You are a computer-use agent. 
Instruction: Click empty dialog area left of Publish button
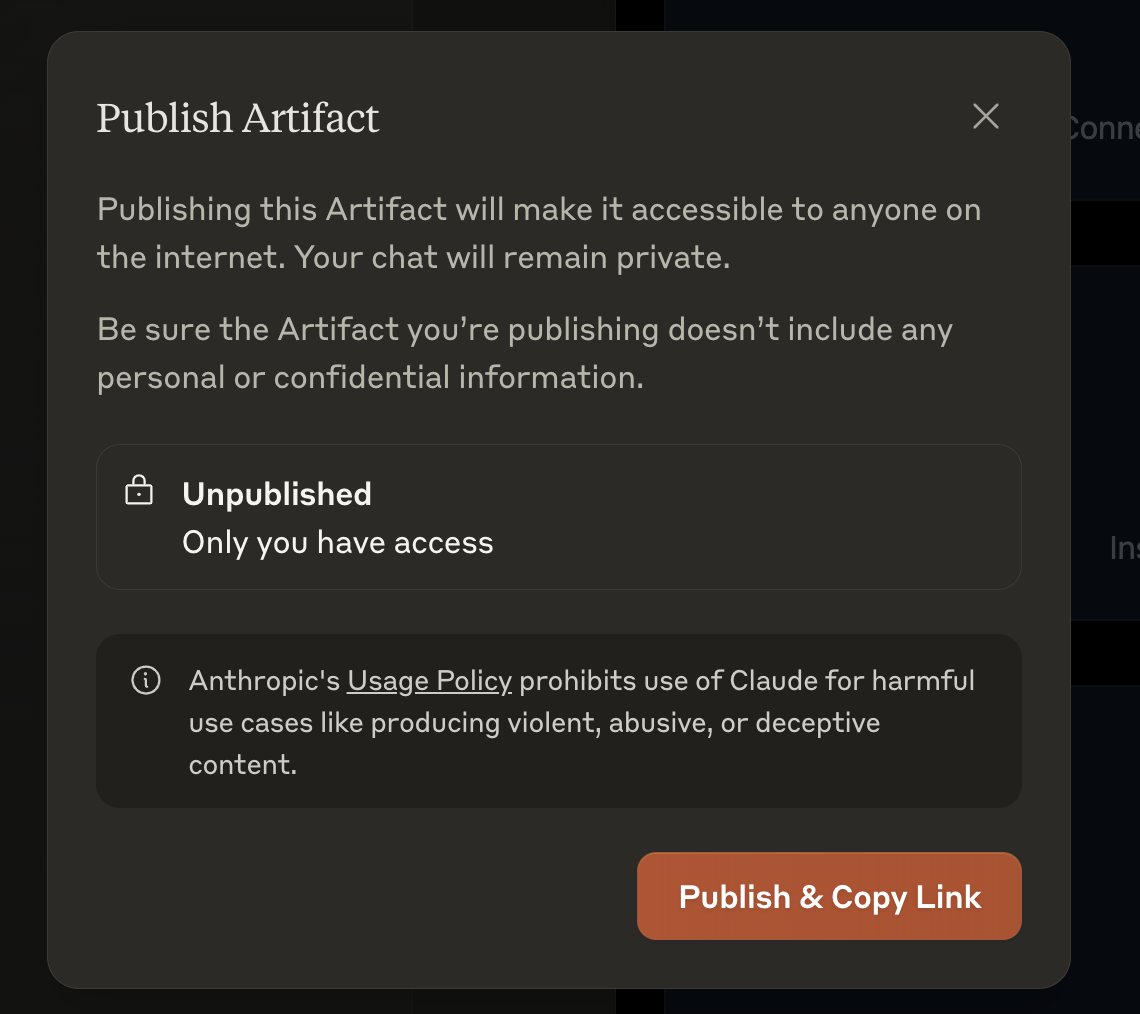tap(364, 896)
